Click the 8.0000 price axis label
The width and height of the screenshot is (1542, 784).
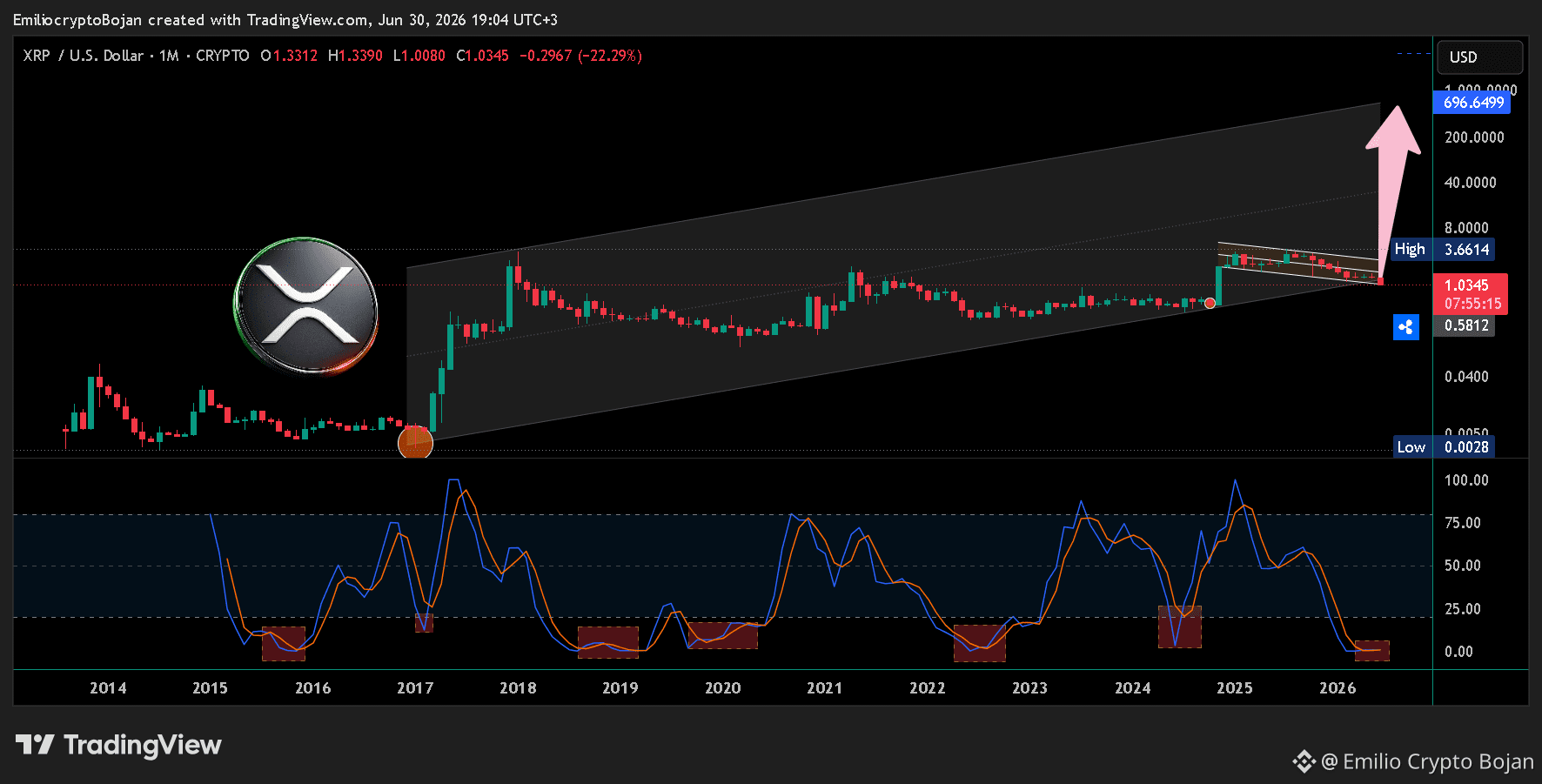[x=1466, y=228]
